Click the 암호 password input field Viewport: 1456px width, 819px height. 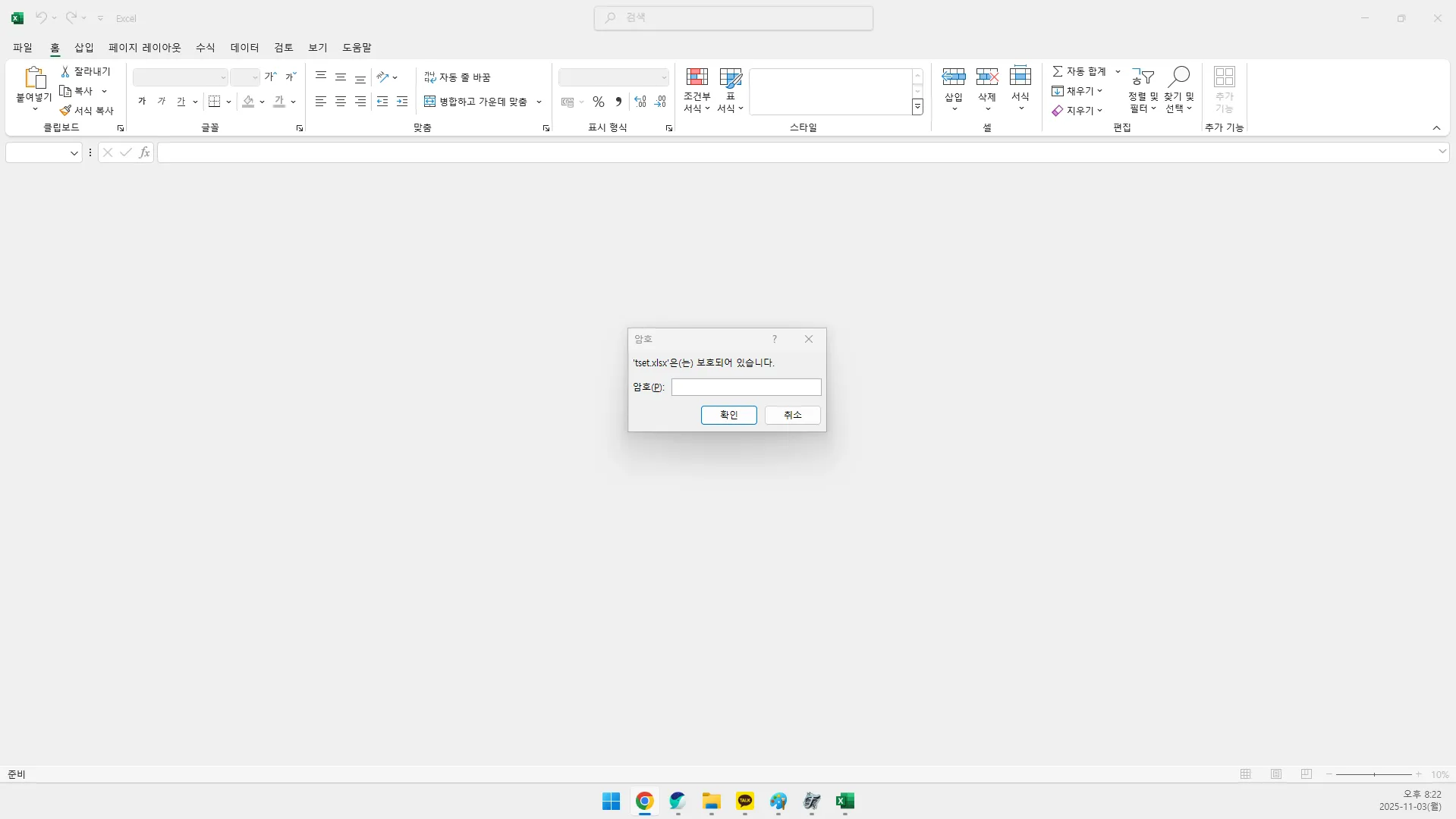pyautogui.click(x=746, y=387)
